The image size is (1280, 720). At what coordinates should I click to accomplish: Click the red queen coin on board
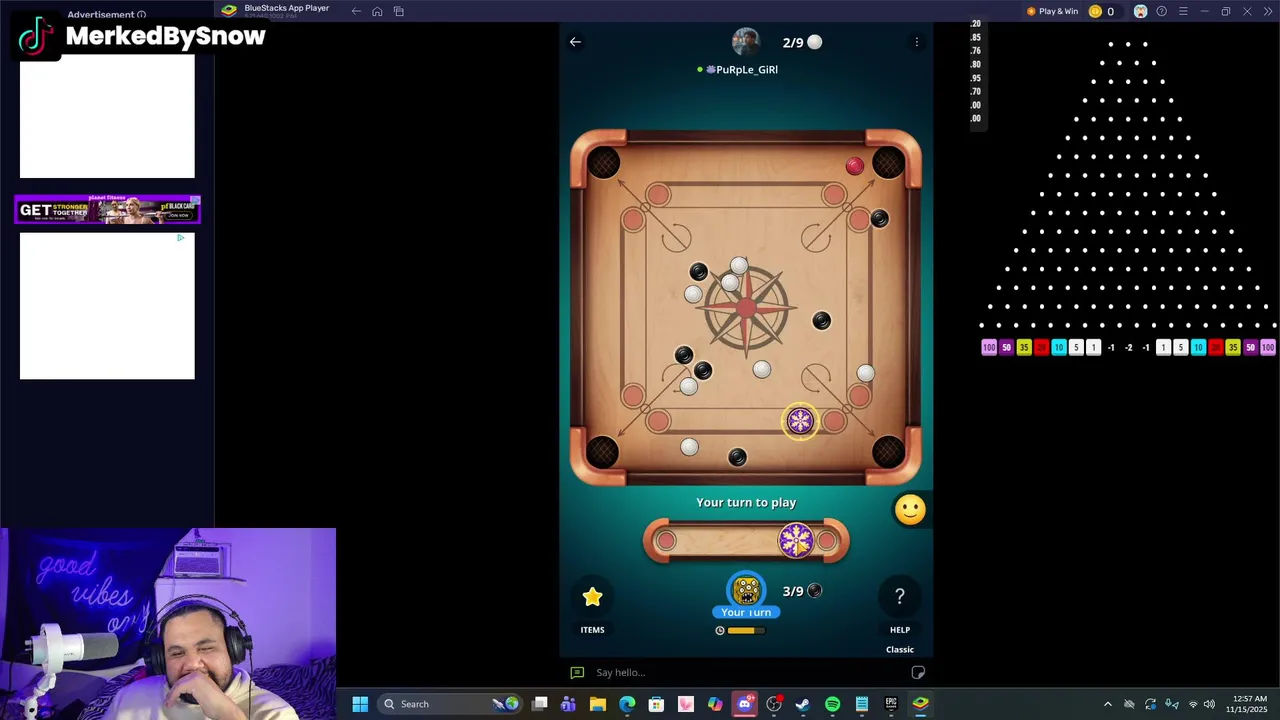[854, 166]
